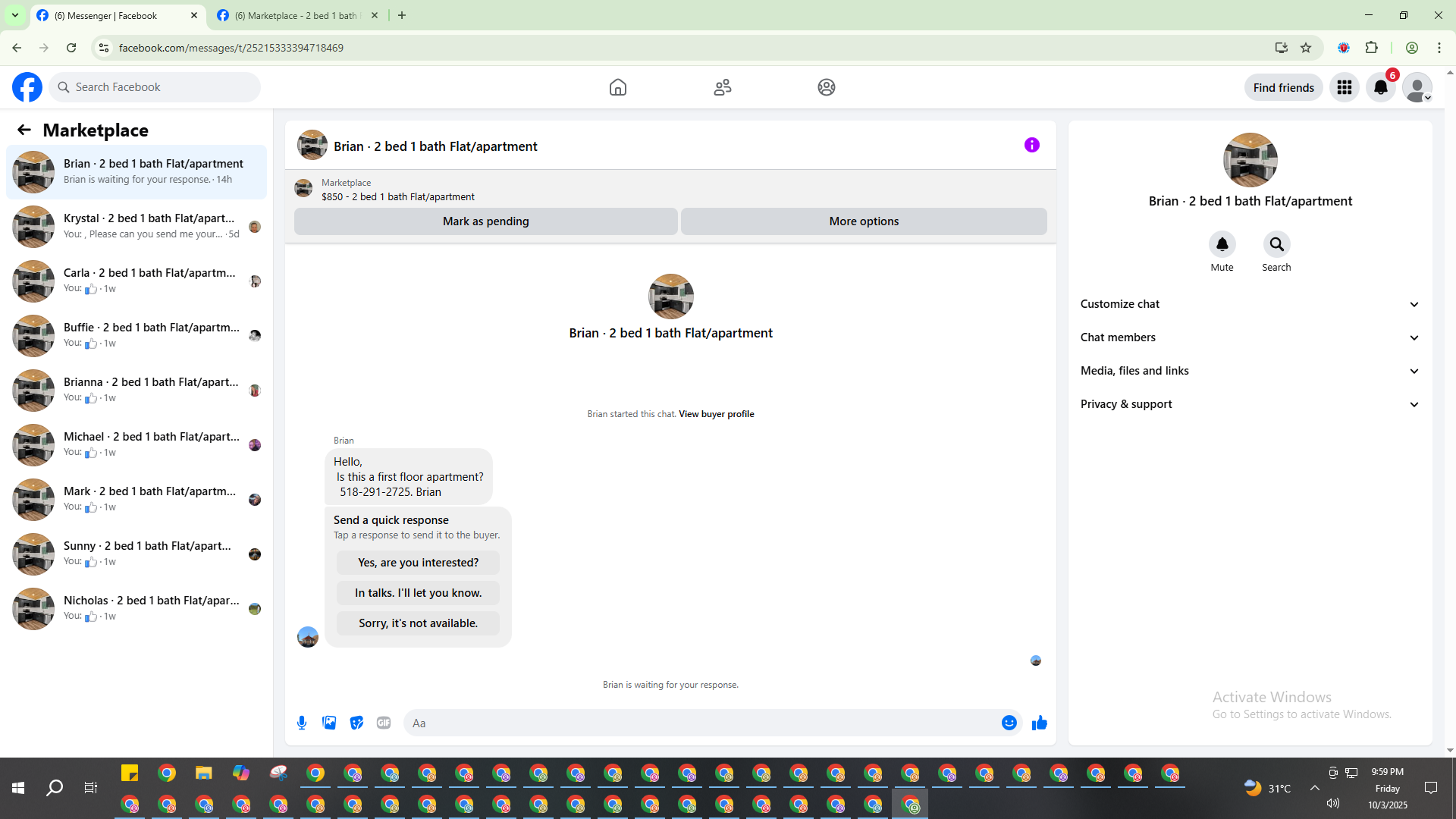Viewport: 1456px width, 819px height.
Task: Open Brianna's apartment conversation
Action: [x=136, y=391]
